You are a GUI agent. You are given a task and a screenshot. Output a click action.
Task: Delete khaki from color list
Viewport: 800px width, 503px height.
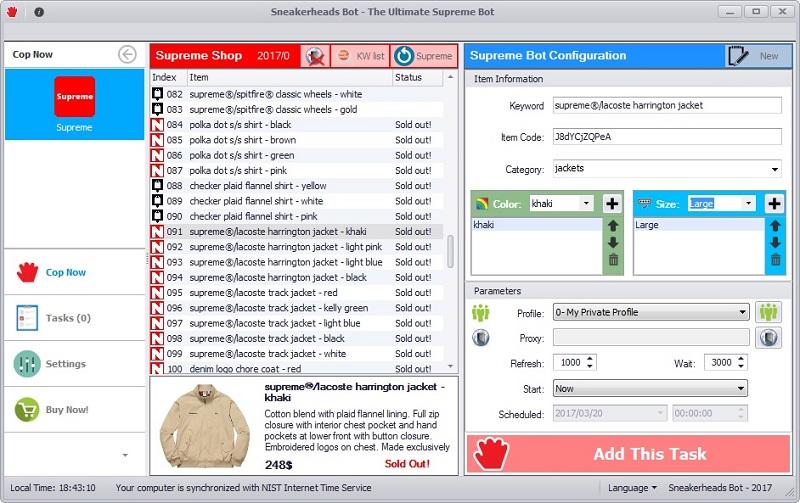[x=613, y=260]
